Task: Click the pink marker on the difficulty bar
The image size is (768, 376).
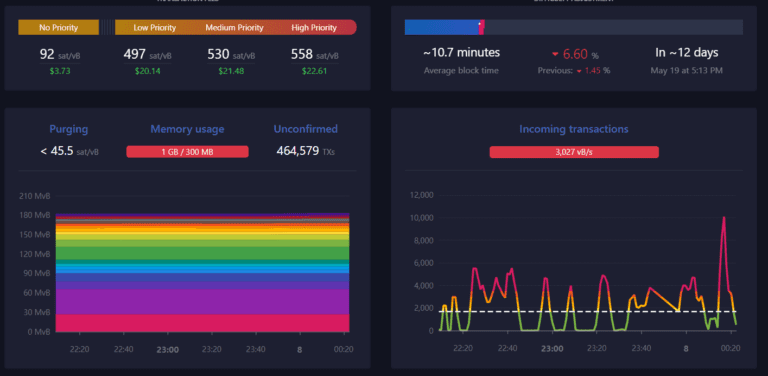Action: [481, 27]
